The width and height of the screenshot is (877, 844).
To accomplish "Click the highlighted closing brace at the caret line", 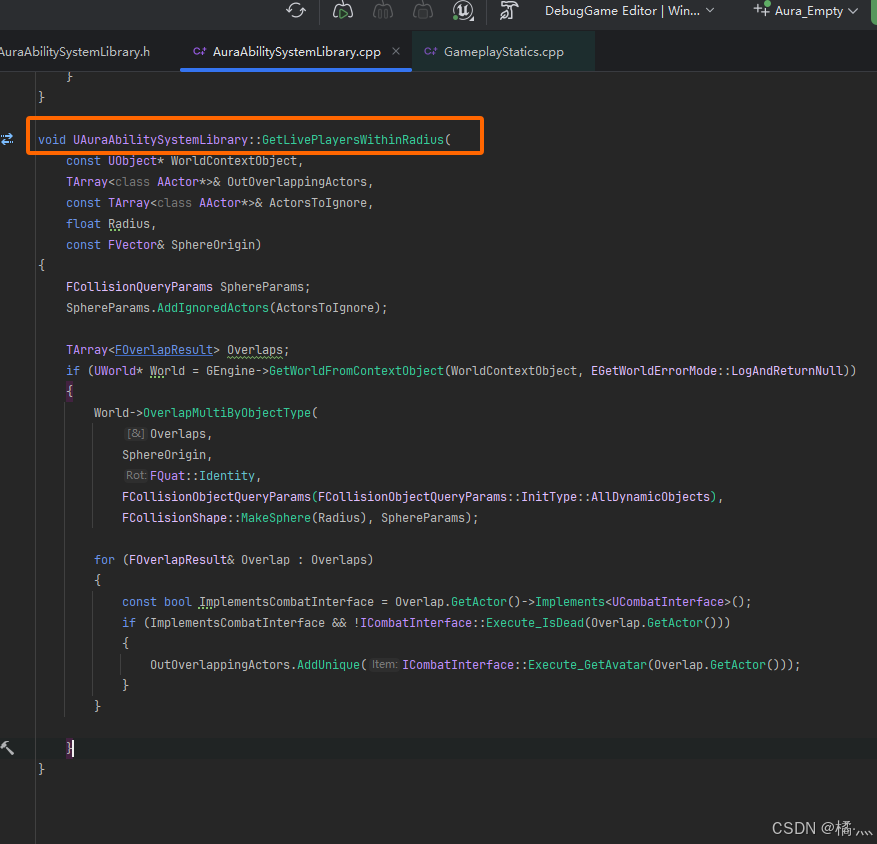I will click(x=69, y=748).
